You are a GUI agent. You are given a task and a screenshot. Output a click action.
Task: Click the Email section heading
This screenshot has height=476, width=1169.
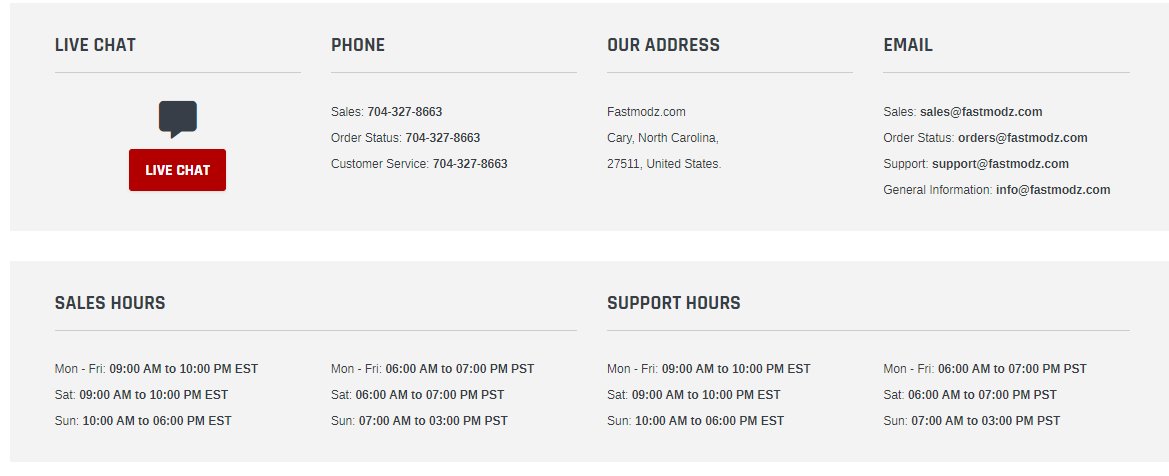pos(908,45)
